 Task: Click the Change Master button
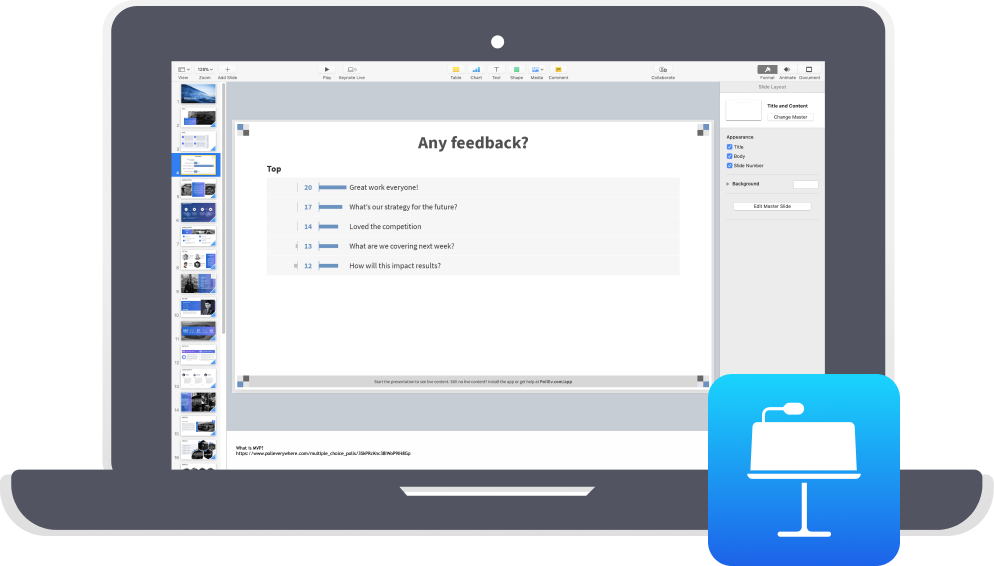pos(791,117)
